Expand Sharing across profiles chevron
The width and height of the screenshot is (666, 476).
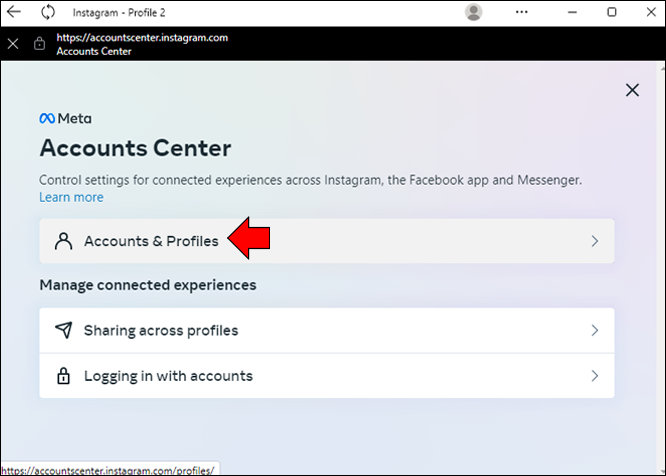point(594,330)
